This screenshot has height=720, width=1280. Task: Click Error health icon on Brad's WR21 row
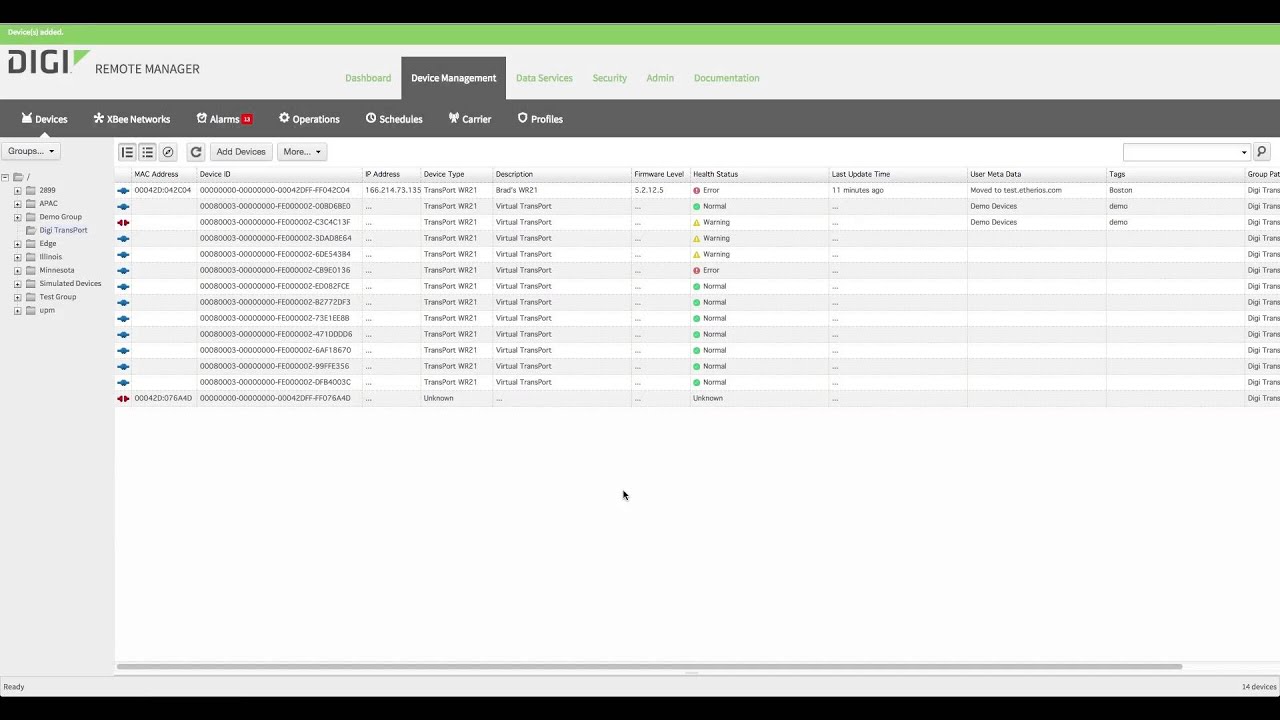(x=697, y=190)
